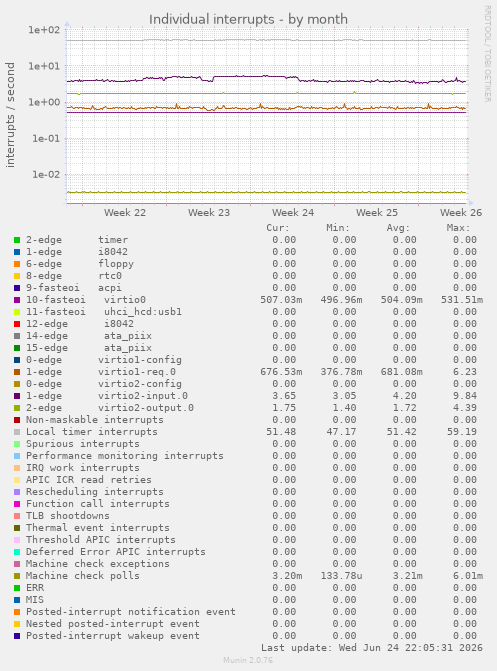Image resolution: width=497 pixels, height=671 pixels.
Task: Click the '11-fasteoi uhci_hcd:usb1' legend label
Action: (x=104, y=312)
